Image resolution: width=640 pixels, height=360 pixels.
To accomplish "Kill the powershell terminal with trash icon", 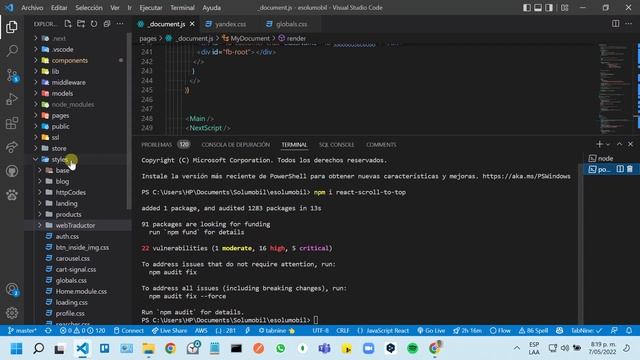I will pyautogui.click(x=630, y=169).
